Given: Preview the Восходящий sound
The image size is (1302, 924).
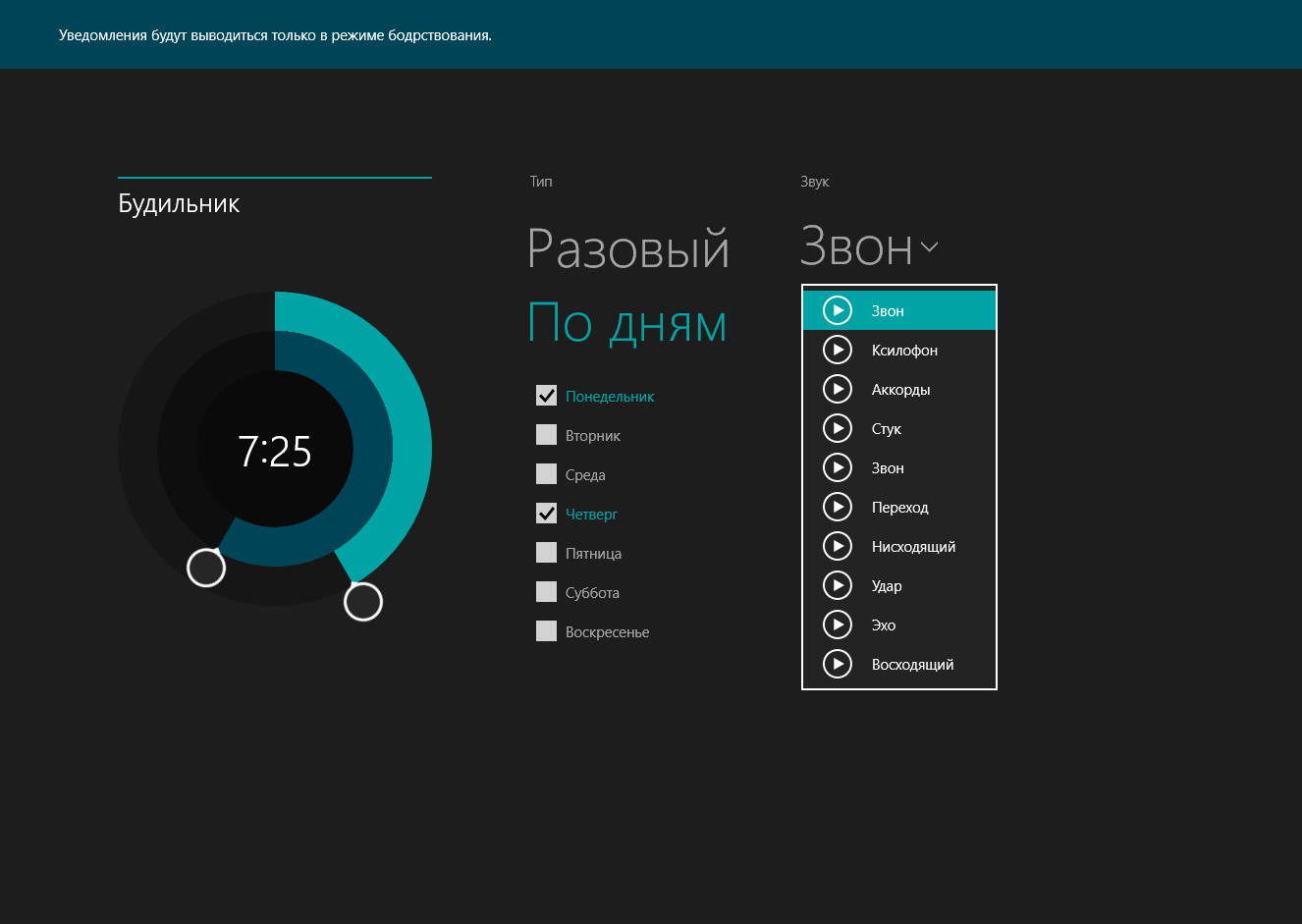Looking at the screenshot, I should 838,664.
